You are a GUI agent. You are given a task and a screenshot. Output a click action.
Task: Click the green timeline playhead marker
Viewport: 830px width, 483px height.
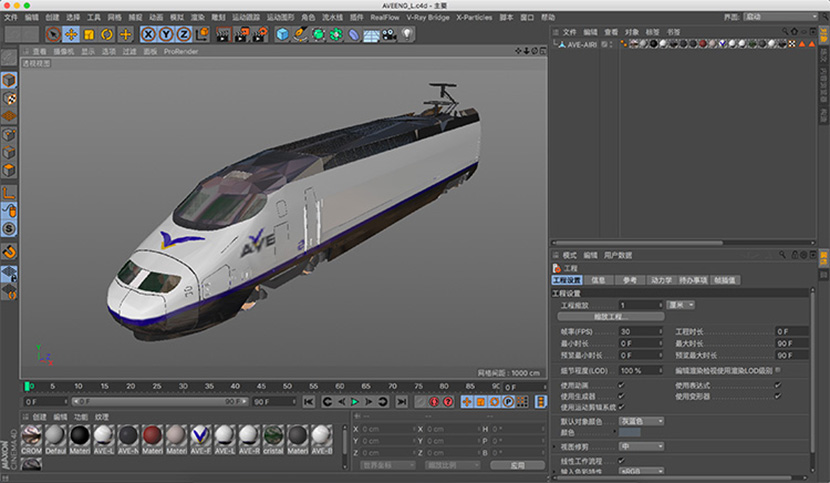(27, 386)
